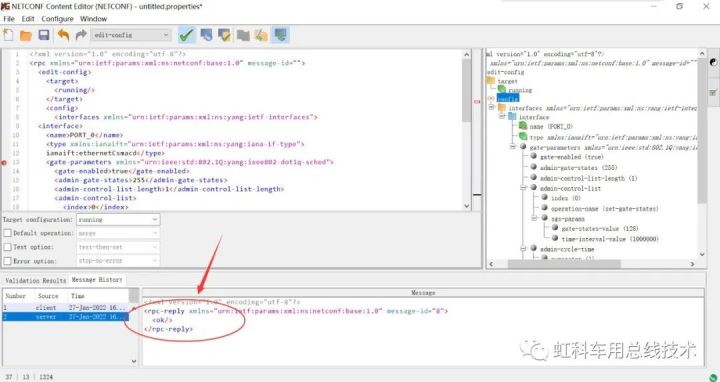Save the file with the floppy disk icon
Viewport: 720px width, 382px height.
44,35
